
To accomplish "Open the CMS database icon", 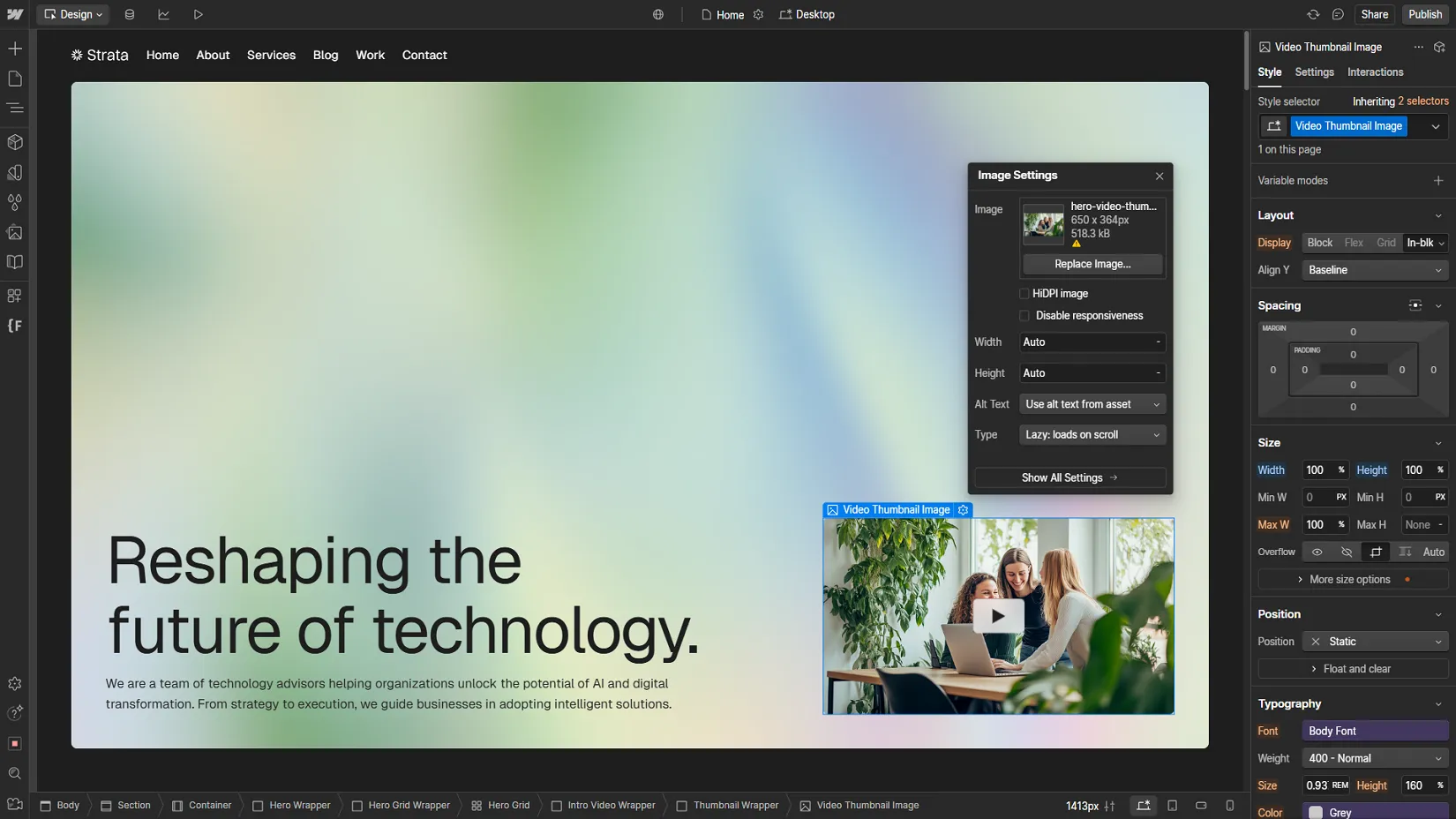I will pos(130,14).
